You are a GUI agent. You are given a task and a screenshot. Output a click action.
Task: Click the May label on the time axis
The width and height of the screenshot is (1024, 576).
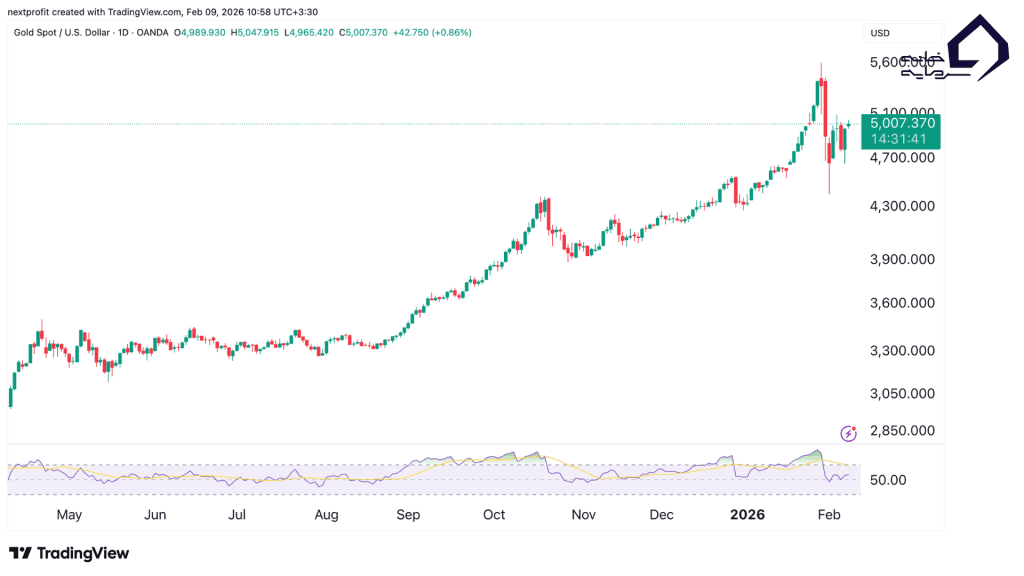(69, 515)
